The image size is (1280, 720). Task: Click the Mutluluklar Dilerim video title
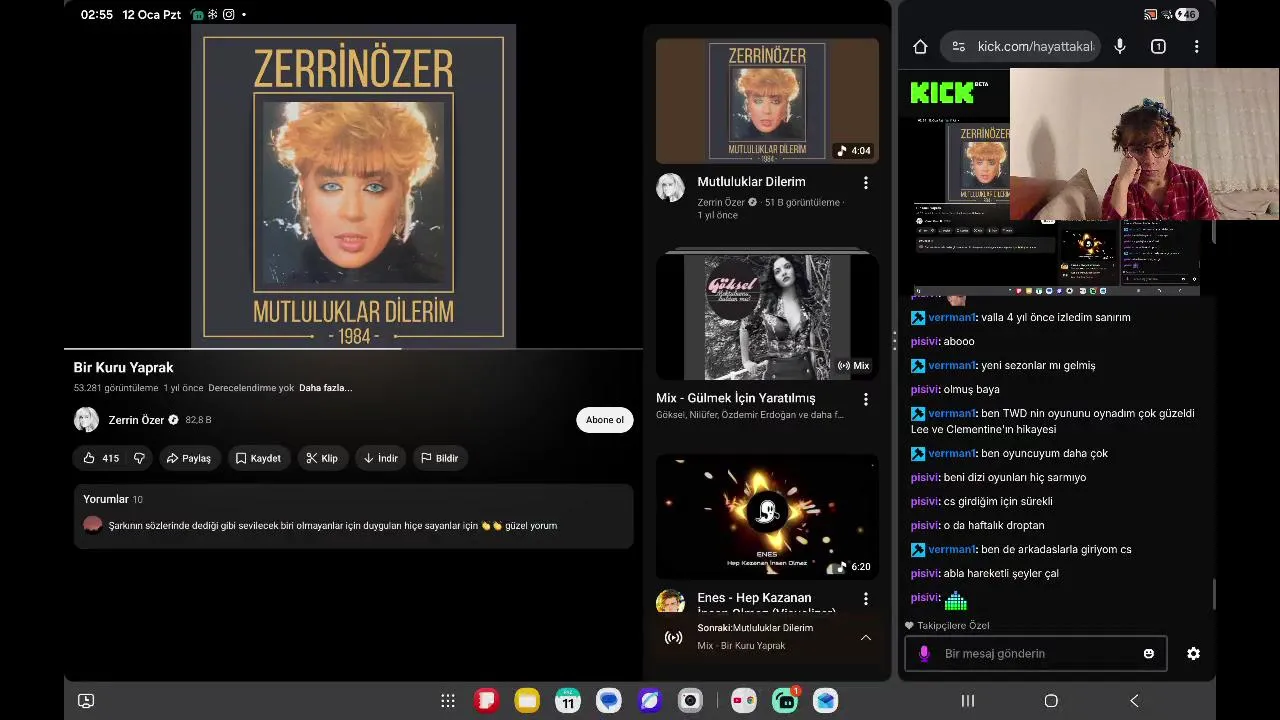[751, 182]
